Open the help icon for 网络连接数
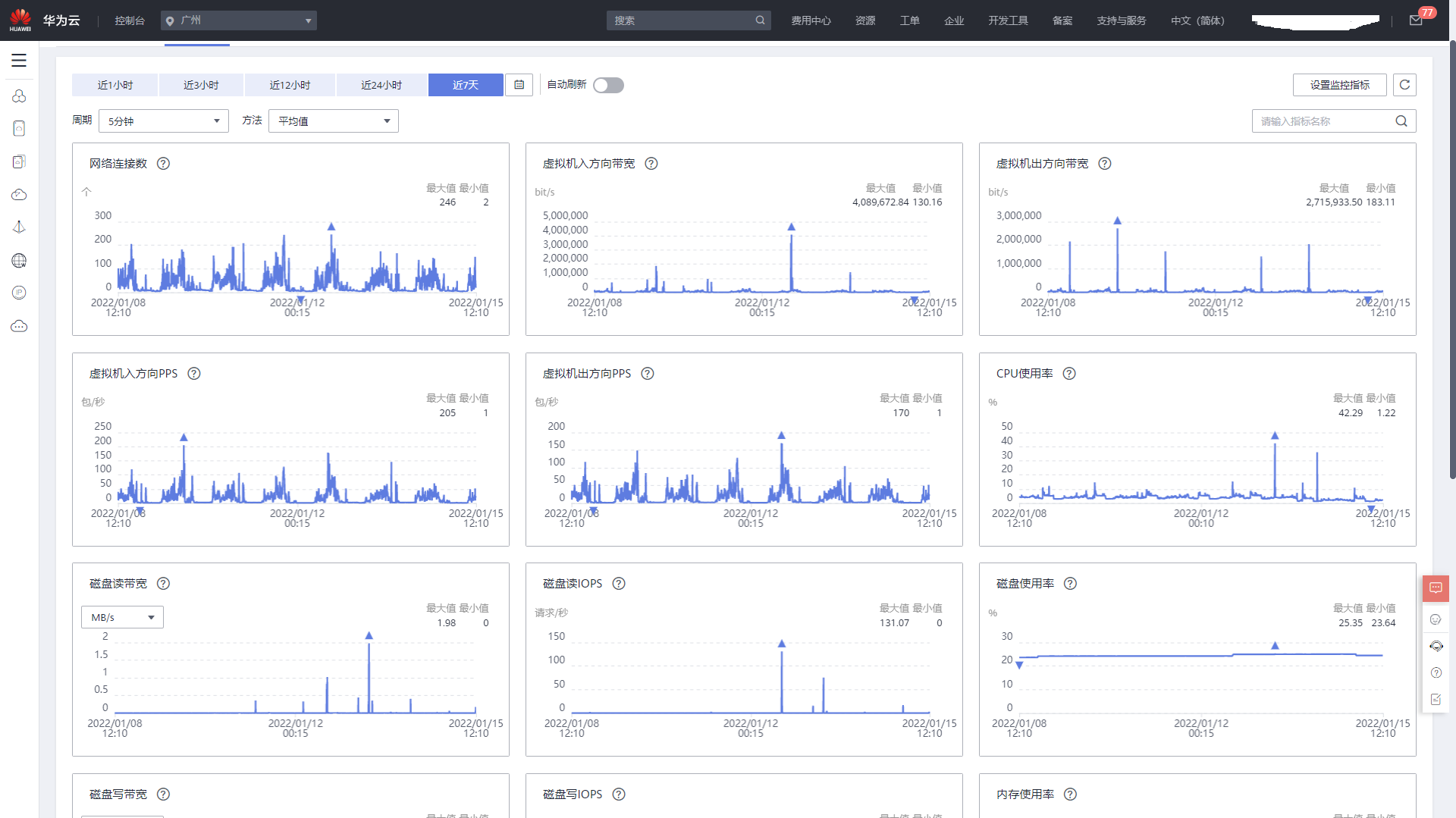1456x818 pixels. pyautogui.click(x=163, y=164)
